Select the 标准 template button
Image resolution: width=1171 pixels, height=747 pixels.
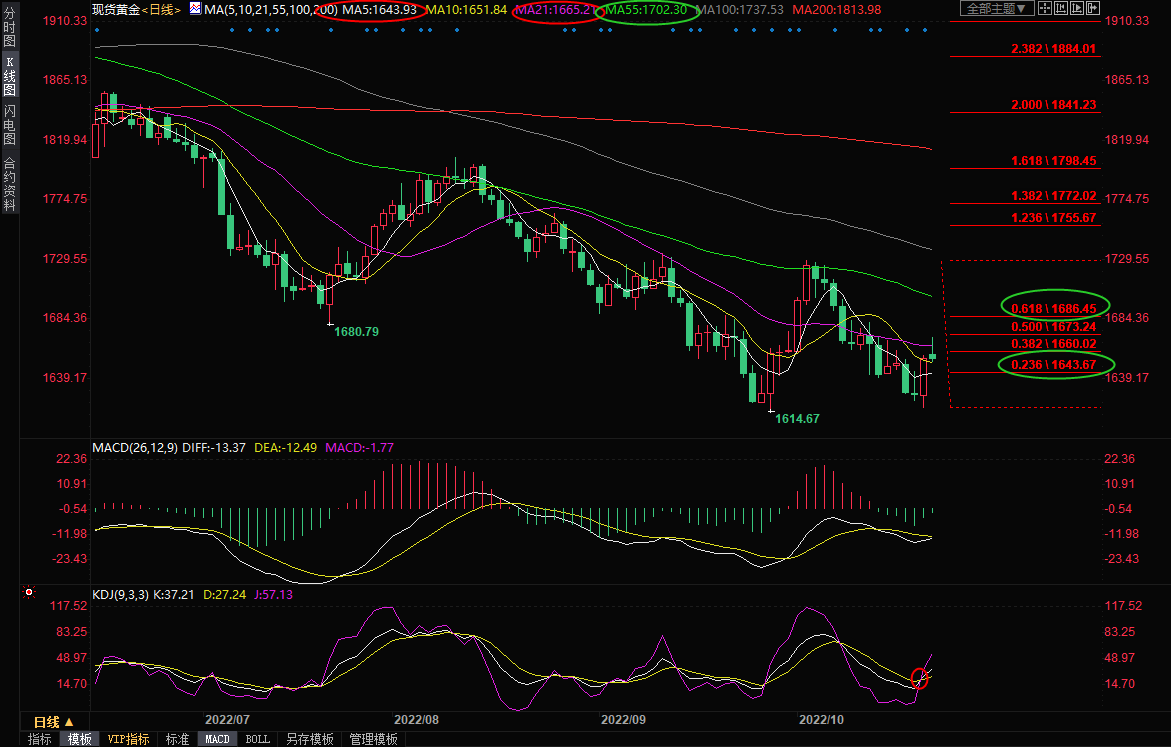177,739
